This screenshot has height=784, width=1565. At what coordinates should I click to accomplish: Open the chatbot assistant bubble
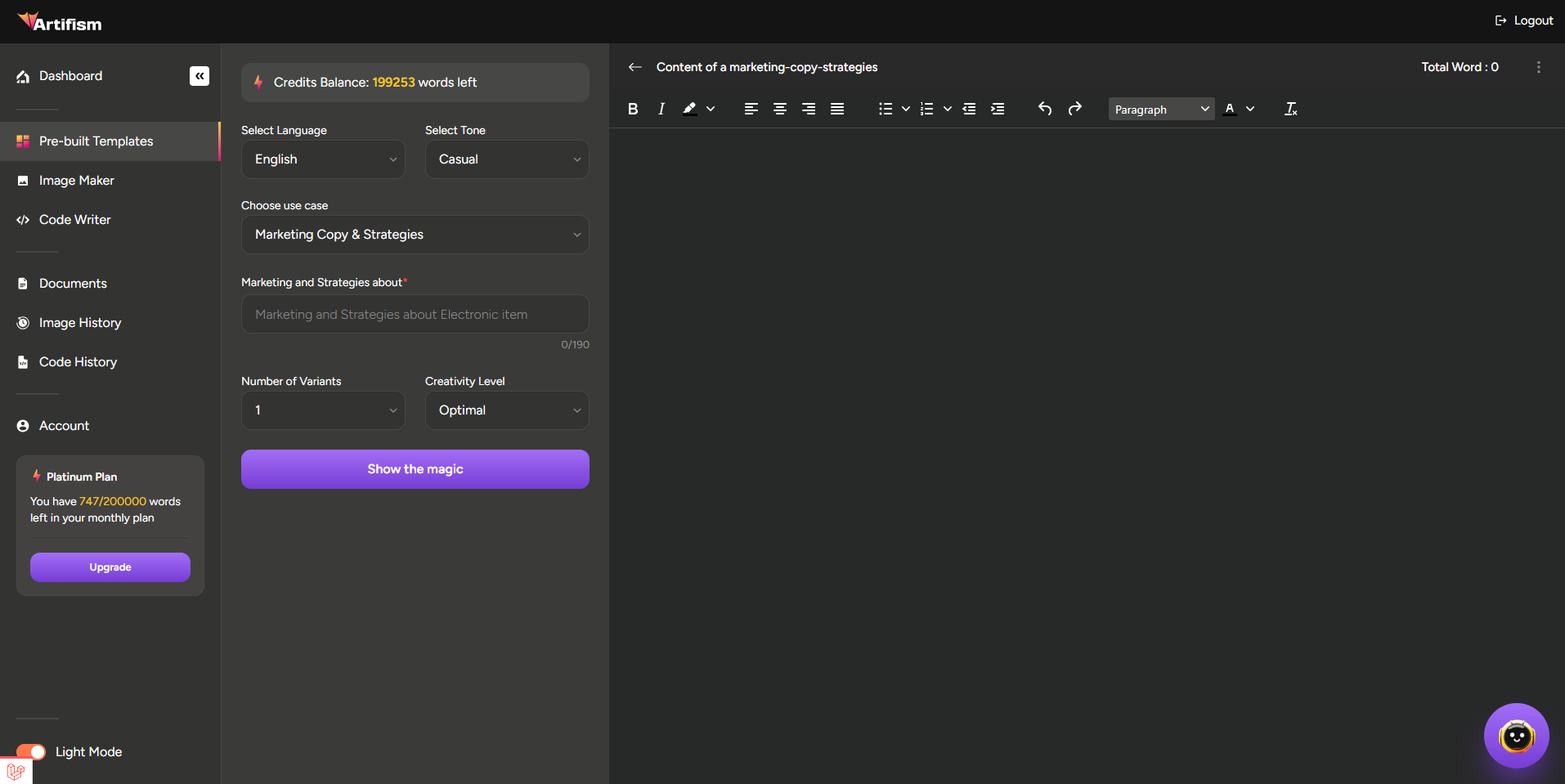(x=1516, y=735)
